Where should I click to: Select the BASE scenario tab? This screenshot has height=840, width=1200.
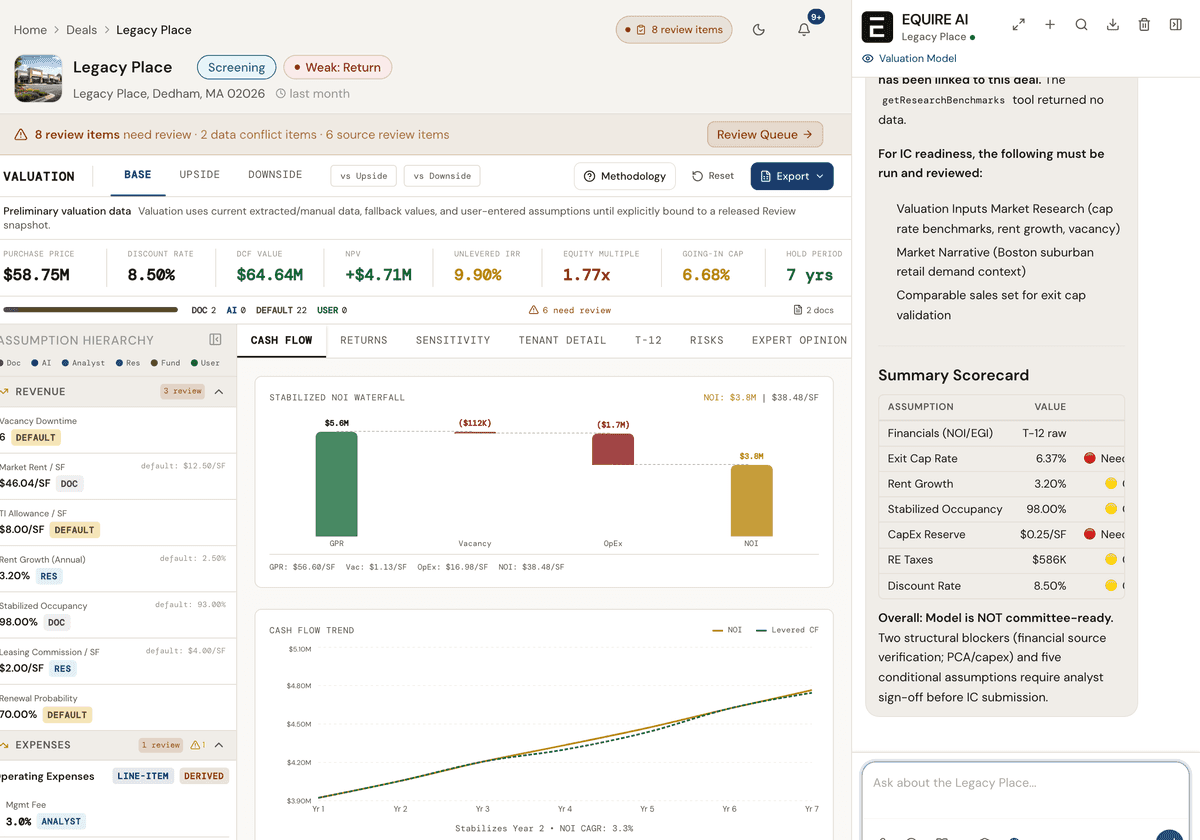coord(138,175)
